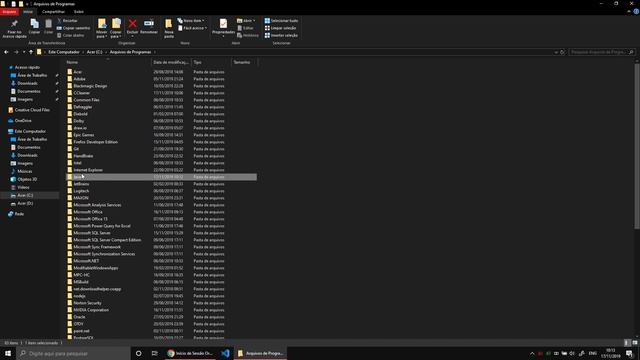The width and height of the screenshot is (640, 360).
Task: Sort by the Nome column header
Action: click(108, 62)
